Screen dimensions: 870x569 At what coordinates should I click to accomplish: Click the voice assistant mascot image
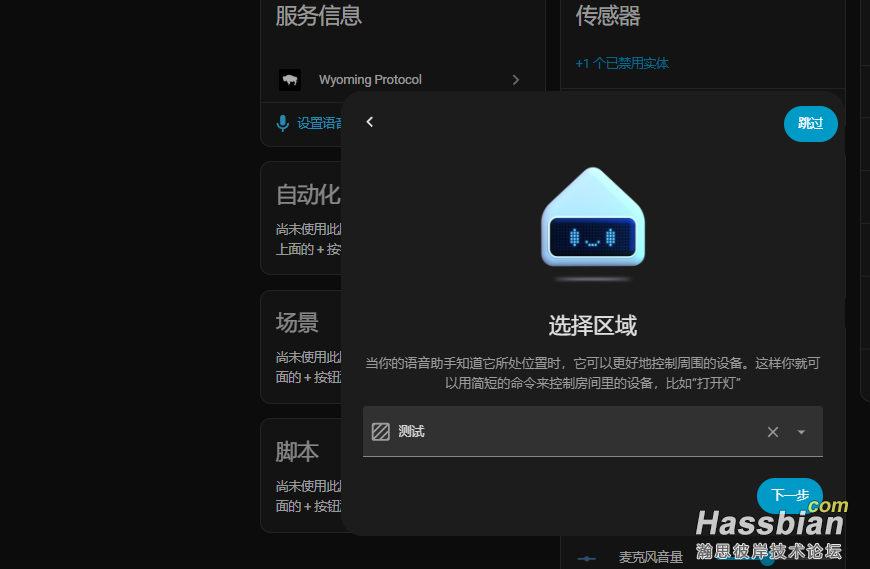(592, 222)
